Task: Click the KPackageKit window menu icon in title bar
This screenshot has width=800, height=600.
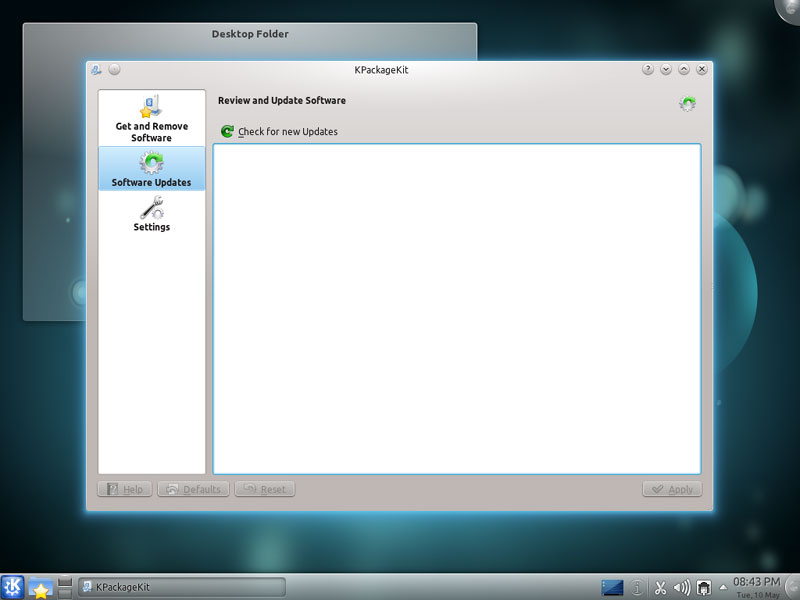Action: pyautogui.click(x=96, y=69)
